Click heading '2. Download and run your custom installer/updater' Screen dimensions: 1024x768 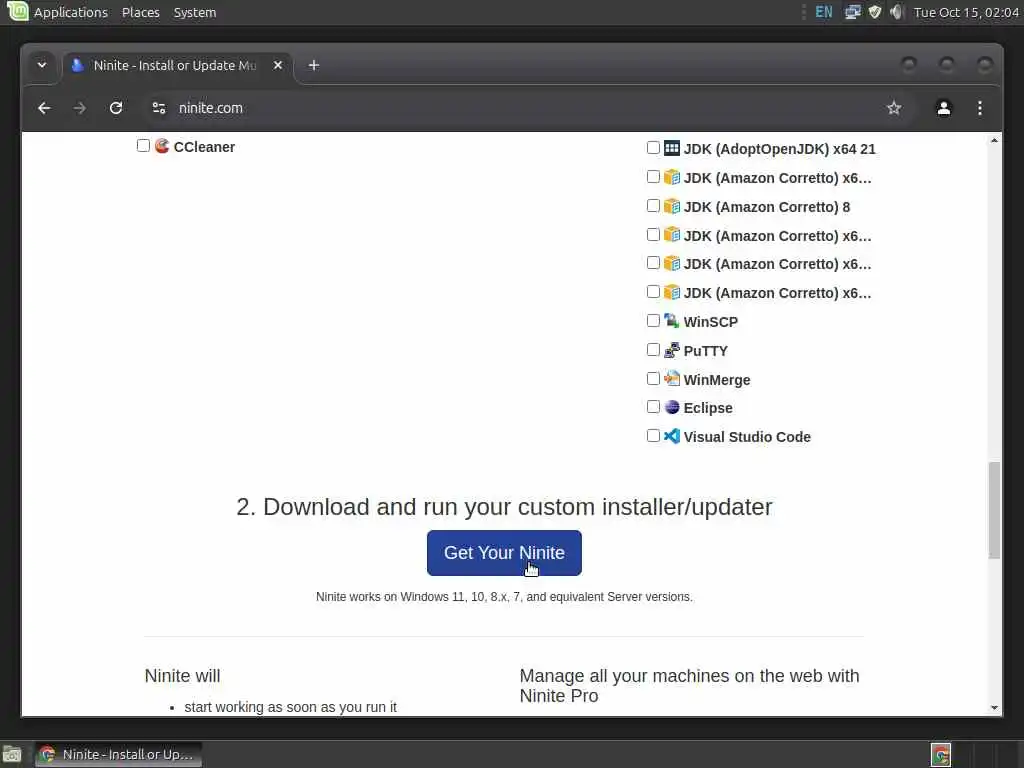(x=504, y=507)
